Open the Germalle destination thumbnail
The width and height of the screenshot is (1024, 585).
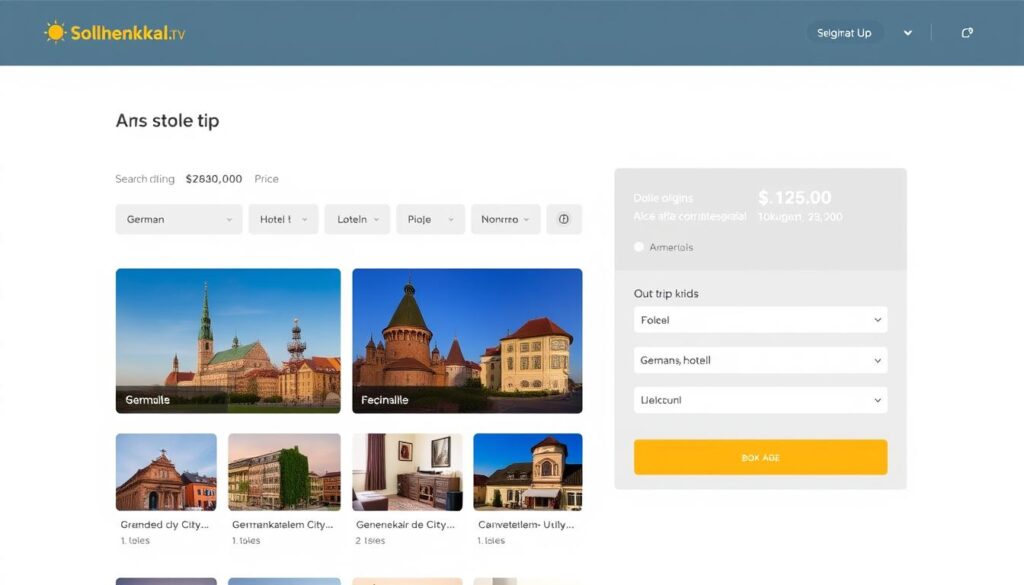coord(227,340)
